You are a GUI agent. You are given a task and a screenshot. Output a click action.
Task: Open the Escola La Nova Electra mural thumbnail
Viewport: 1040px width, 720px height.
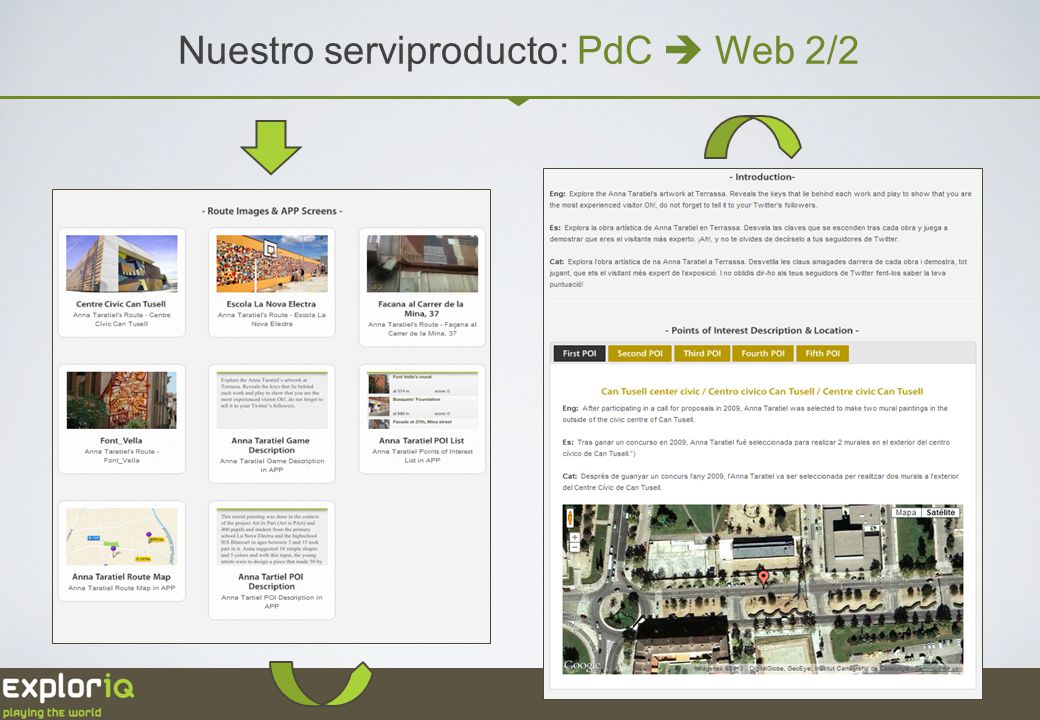(x=272, y=263)
